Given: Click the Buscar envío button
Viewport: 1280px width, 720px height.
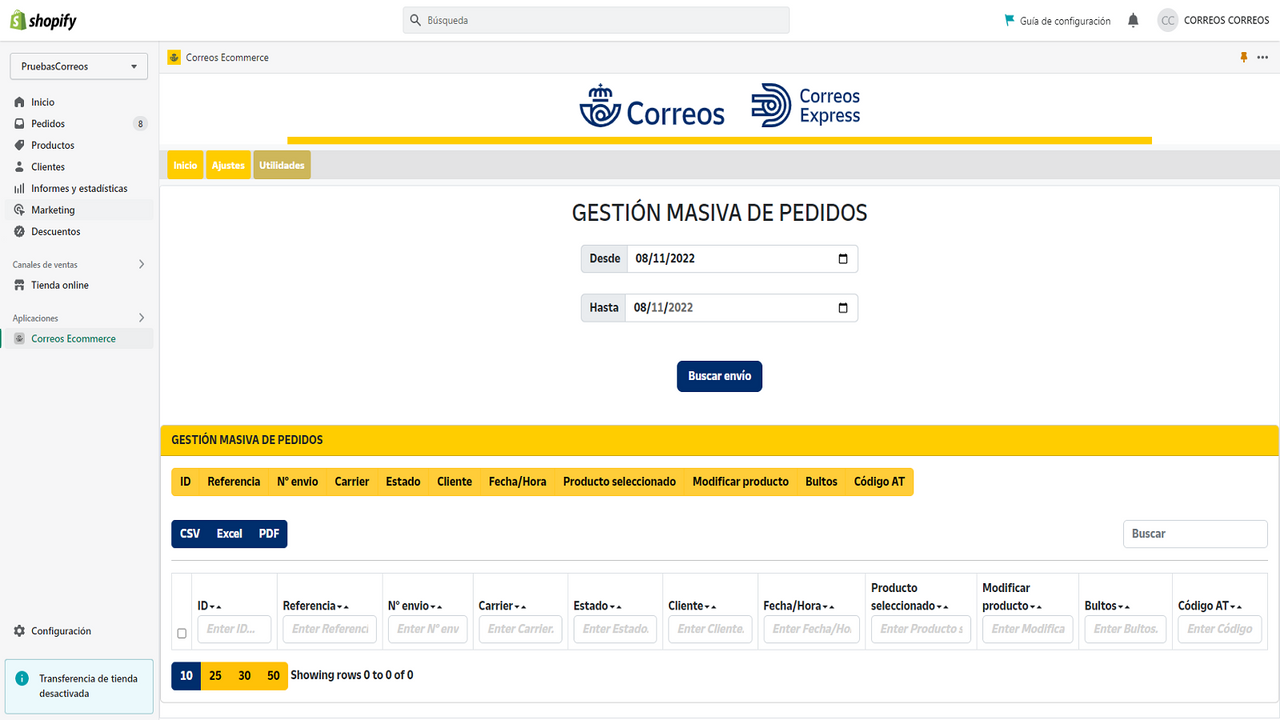Looking at the screenshot, I should (720, 377).
